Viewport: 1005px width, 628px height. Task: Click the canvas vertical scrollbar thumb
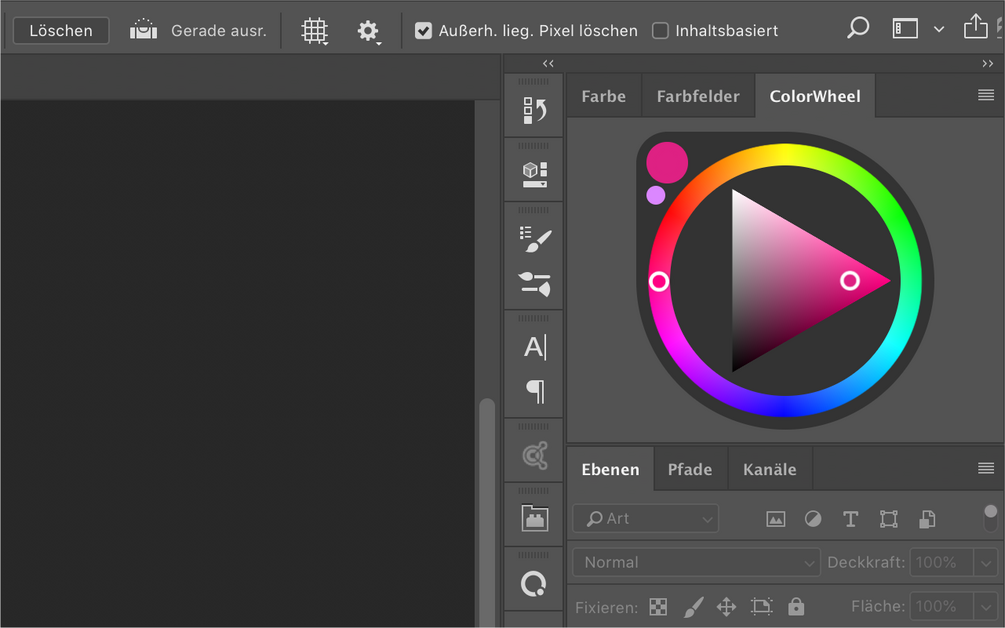click(x=487, y=513)
